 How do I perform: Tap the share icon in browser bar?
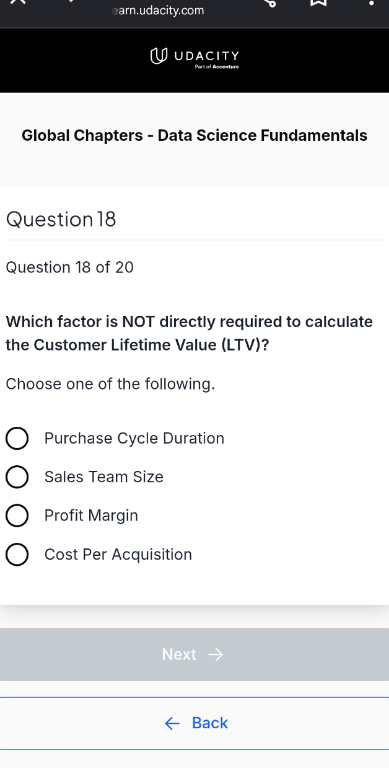[x=269, y=2]
